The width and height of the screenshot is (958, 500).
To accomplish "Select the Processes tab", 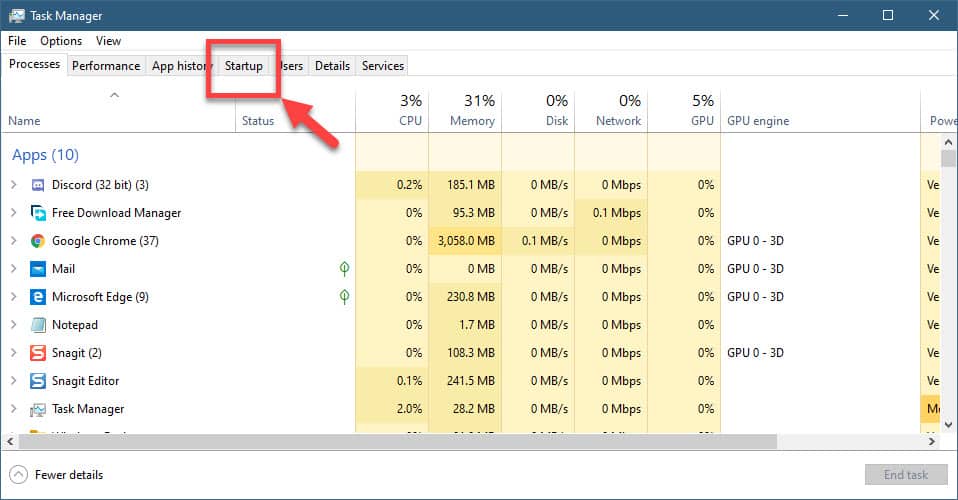I will tap(34, 64).
